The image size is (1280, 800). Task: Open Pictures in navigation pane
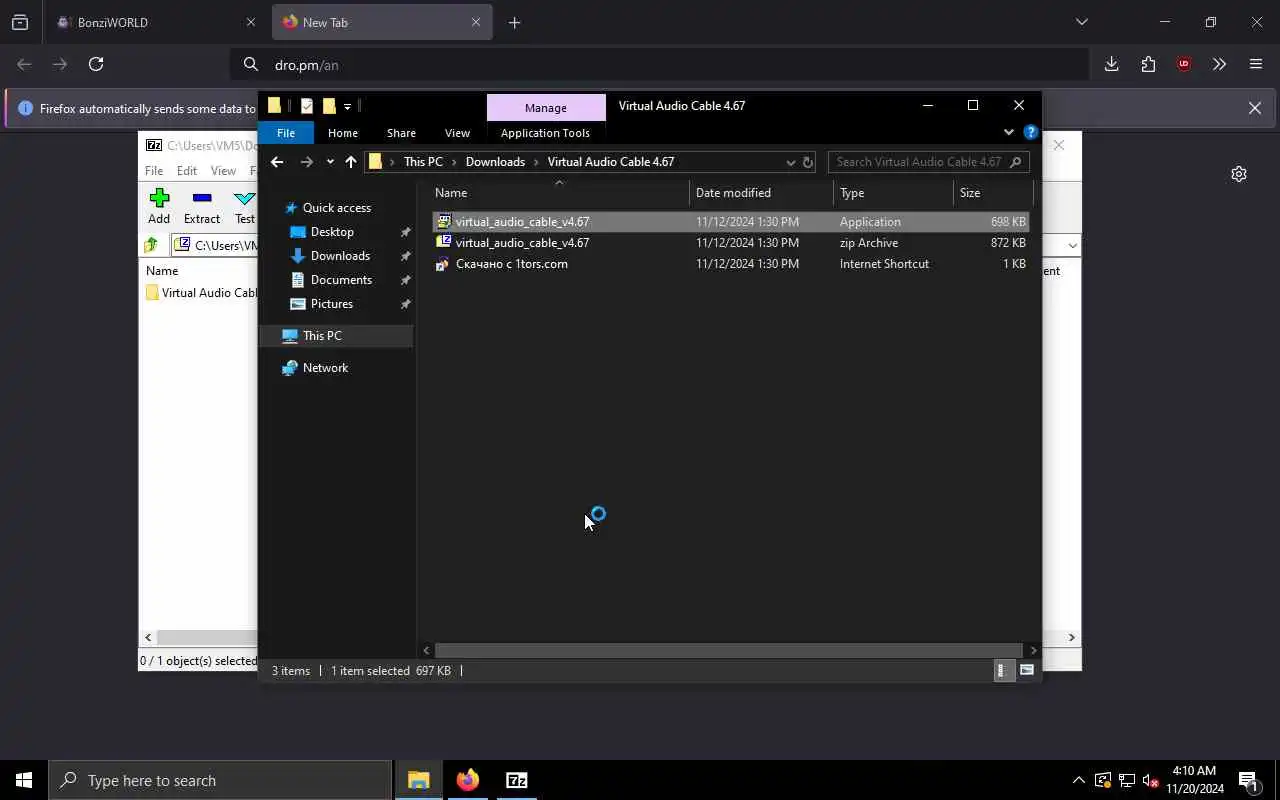coord(331,304)
